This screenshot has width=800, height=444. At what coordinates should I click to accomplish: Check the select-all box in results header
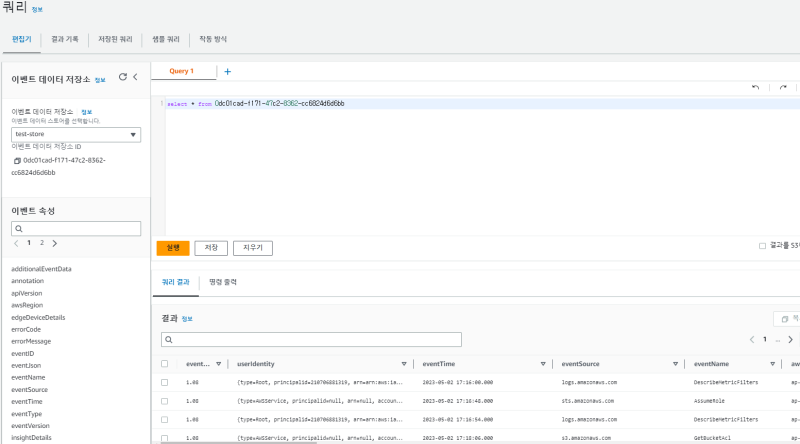(165, 364)
